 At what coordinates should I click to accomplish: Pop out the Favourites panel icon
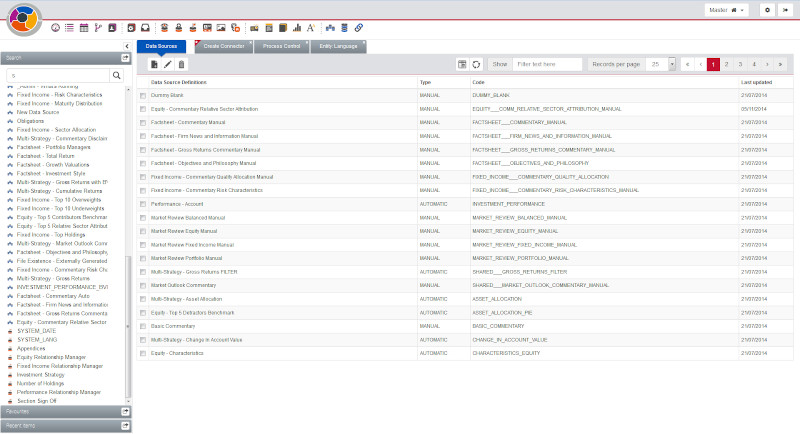pyautogui.click(x=125, y=412)
